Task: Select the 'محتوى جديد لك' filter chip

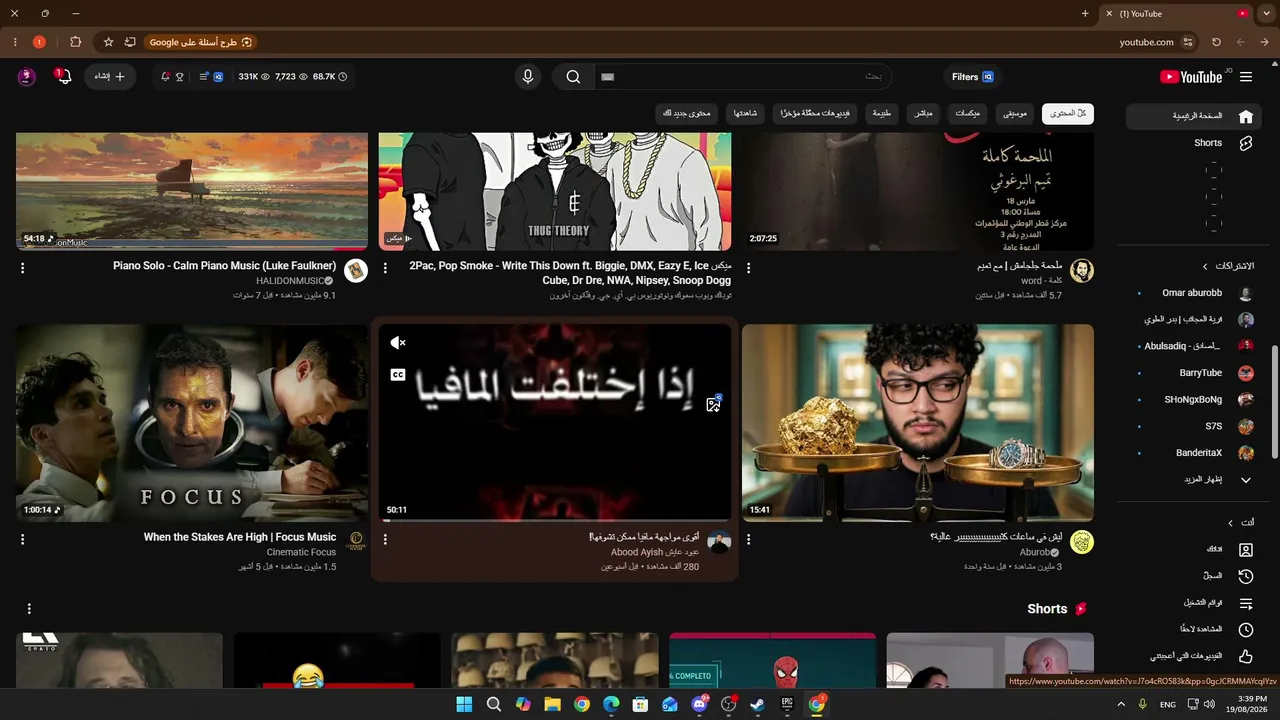Action: pos(686,113)
